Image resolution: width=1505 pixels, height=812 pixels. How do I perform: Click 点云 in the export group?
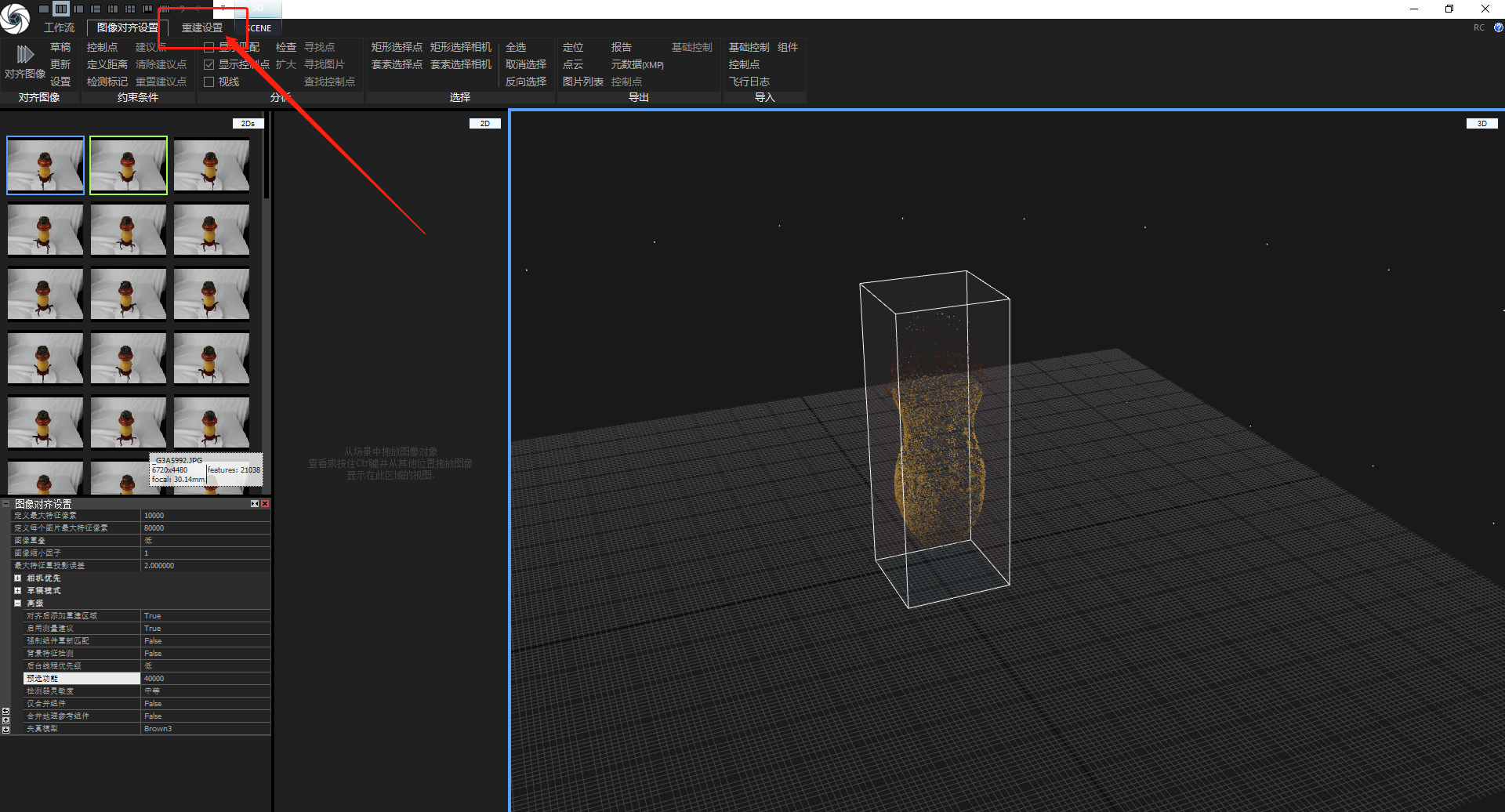pyautogui.click(x=573, y=64)
